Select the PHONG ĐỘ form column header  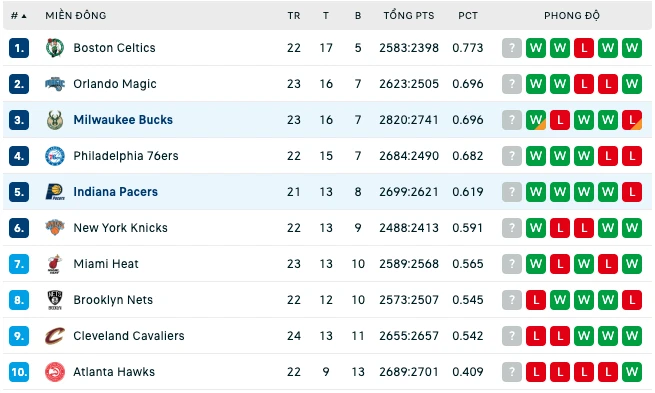(x=571, y=16)
